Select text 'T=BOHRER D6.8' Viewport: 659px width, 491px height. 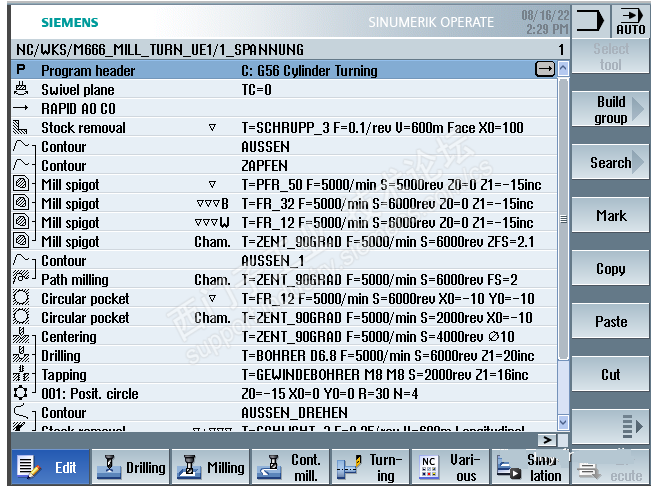point(289,356)
